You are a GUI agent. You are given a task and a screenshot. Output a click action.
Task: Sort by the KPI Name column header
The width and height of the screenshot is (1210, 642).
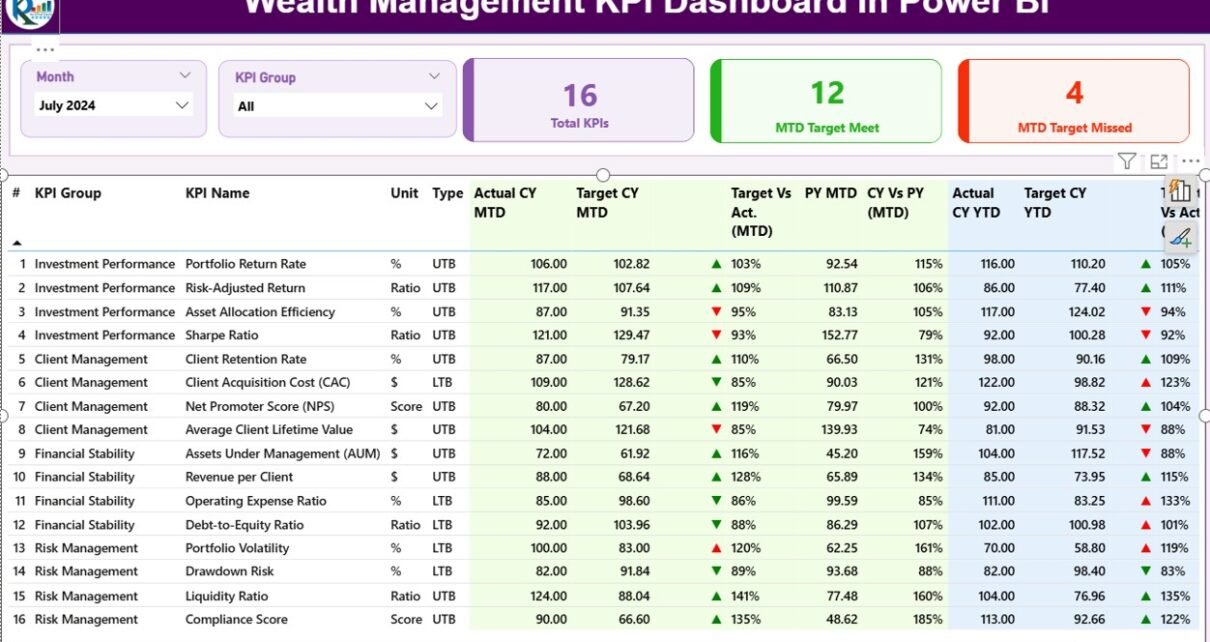pos(217,193)
